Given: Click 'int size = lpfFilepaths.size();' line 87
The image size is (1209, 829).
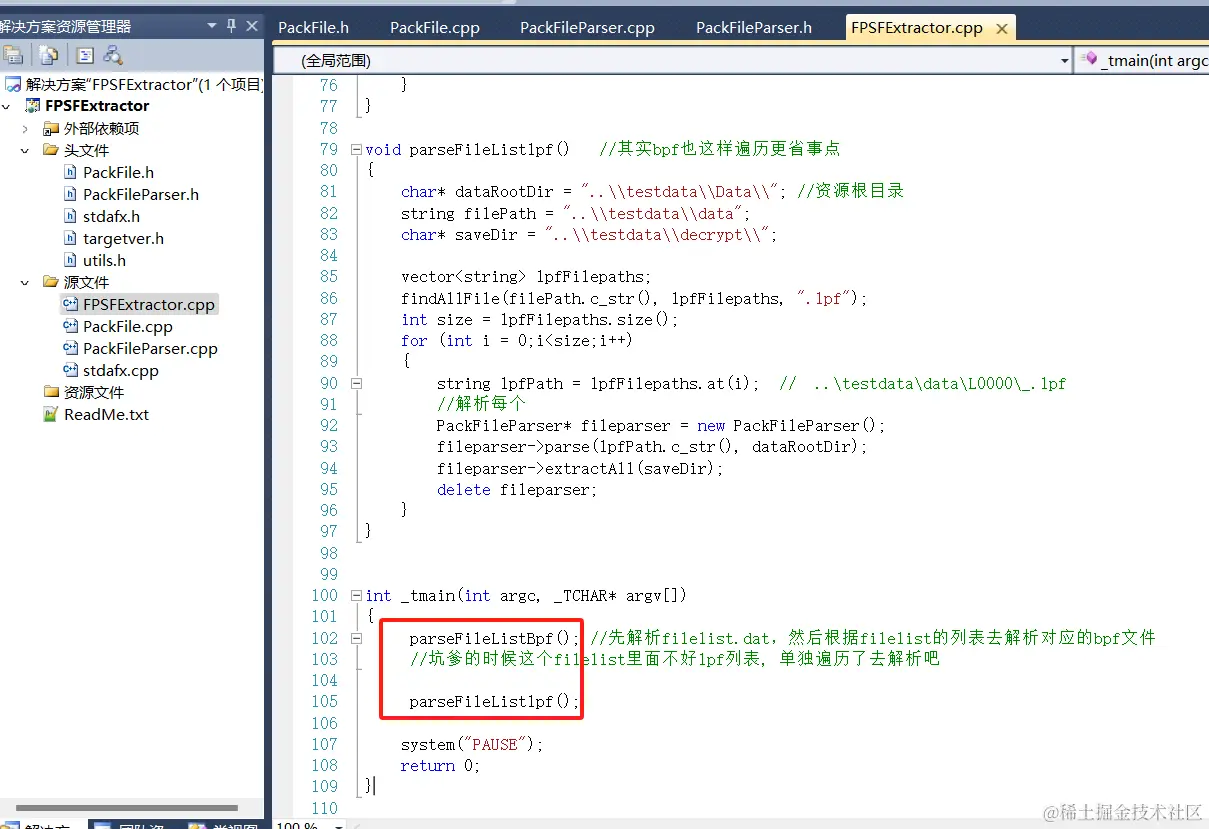Looking at the screenshot, I should pyautogui.click(x=540, y=320).
